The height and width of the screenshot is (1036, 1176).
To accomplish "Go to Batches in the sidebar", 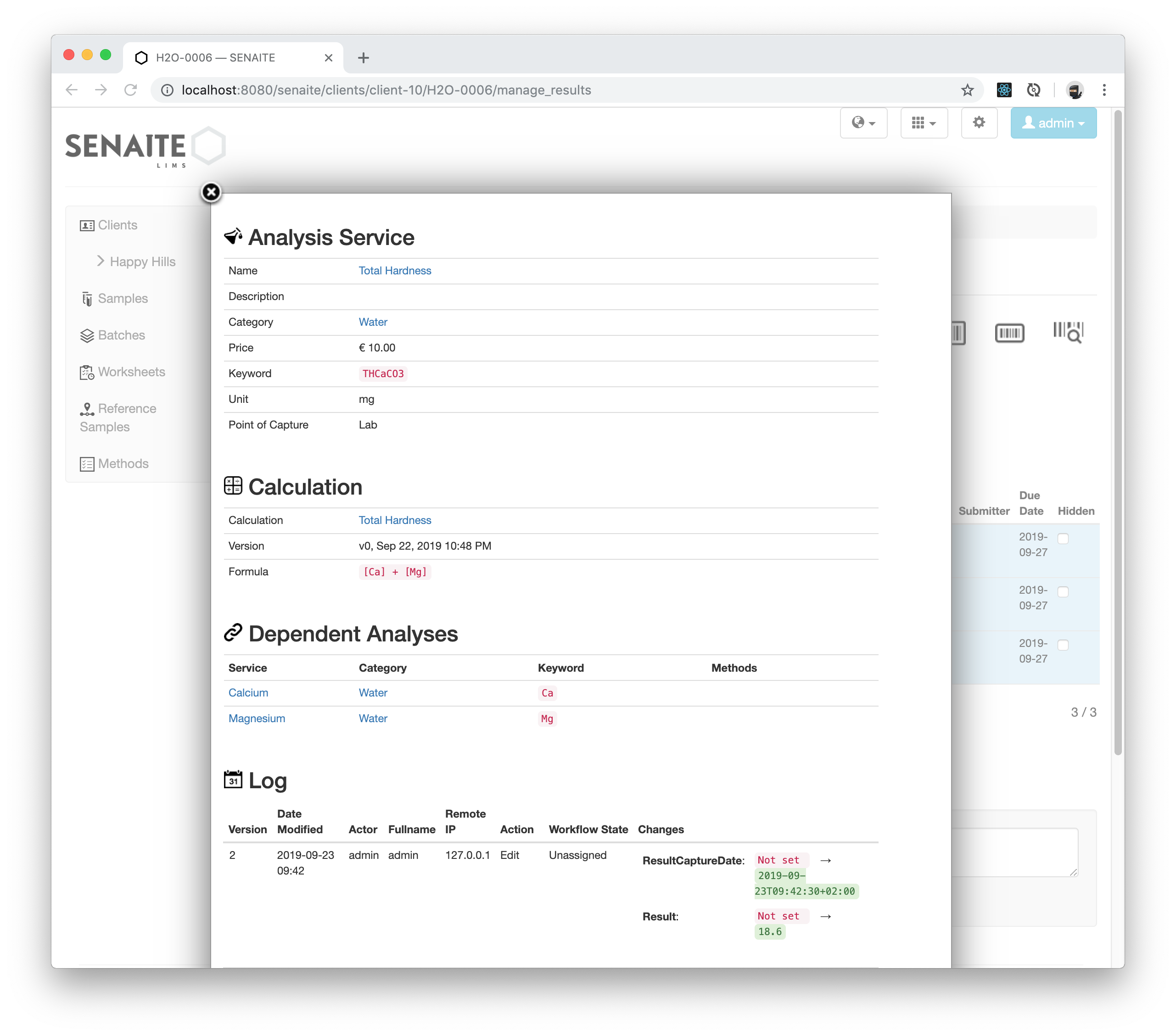I will pos(121,335).
